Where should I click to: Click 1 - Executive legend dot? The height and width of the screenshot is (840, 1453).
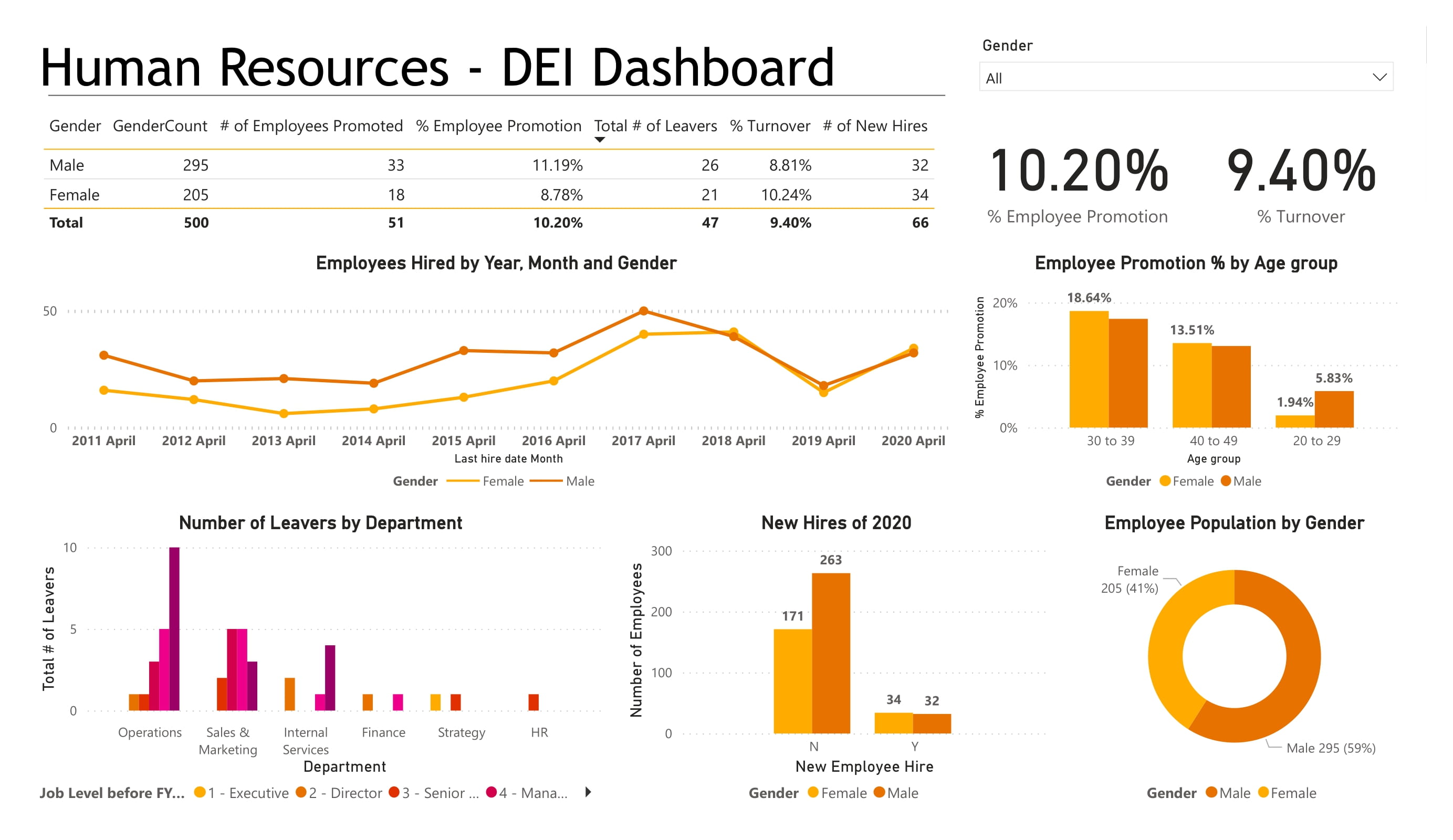pyautogui.click(x=200, y=792)
